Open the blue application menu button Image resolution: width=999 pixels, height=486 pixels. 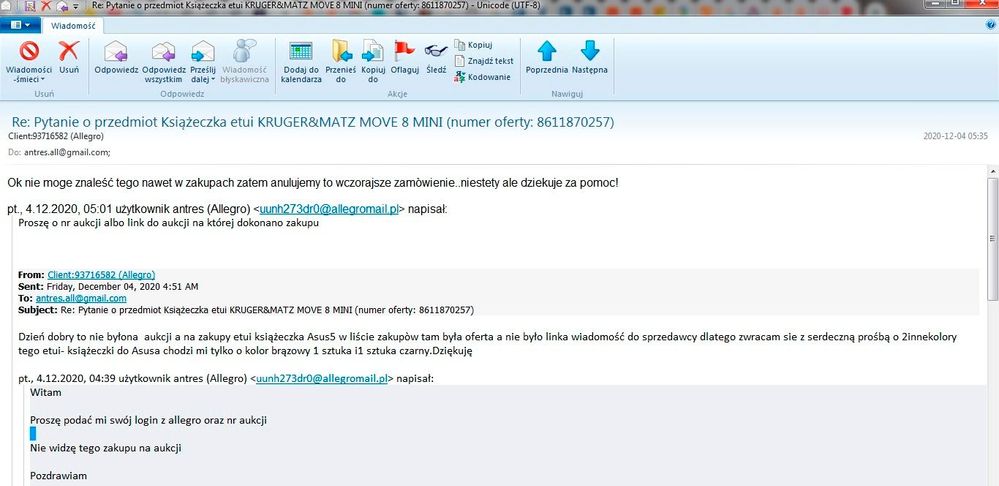20,25
